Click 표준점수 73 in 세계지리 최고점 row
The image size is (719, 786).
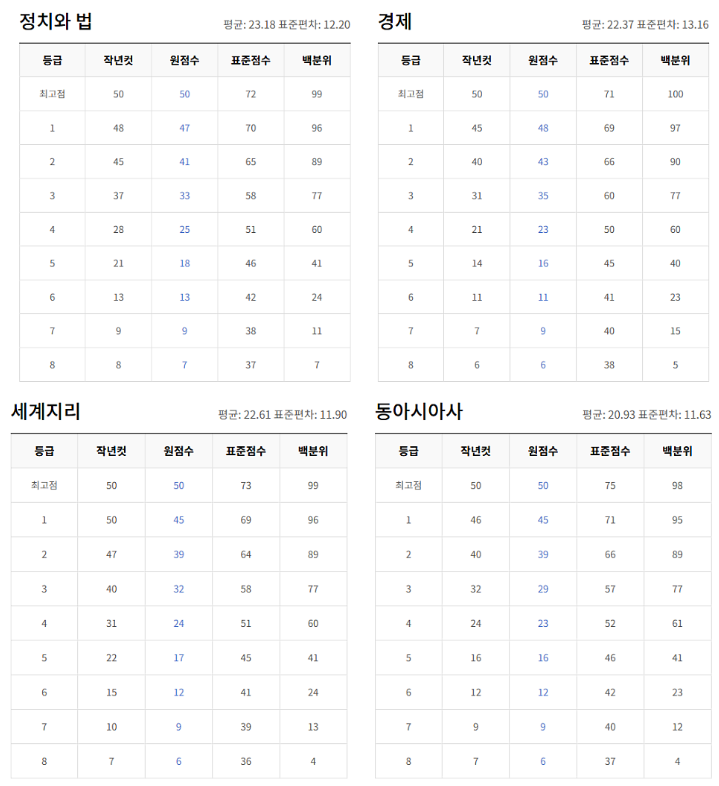(x=246, y=485)
